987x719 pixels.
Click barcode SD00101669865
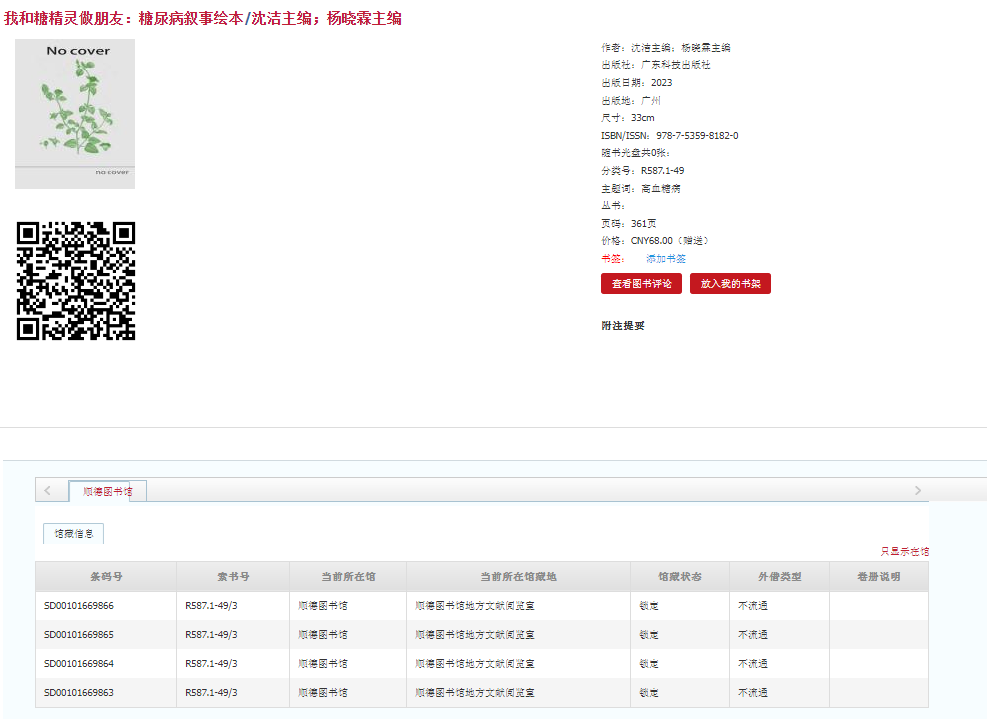(x=79, y=635)
